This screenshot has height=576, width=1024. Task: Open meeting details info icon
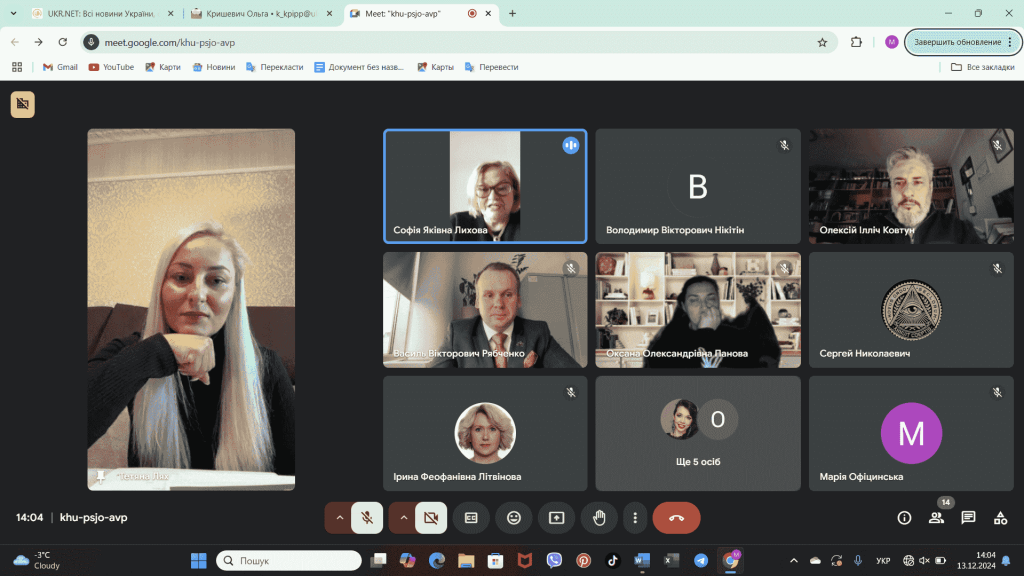click(x=904, y=518)
